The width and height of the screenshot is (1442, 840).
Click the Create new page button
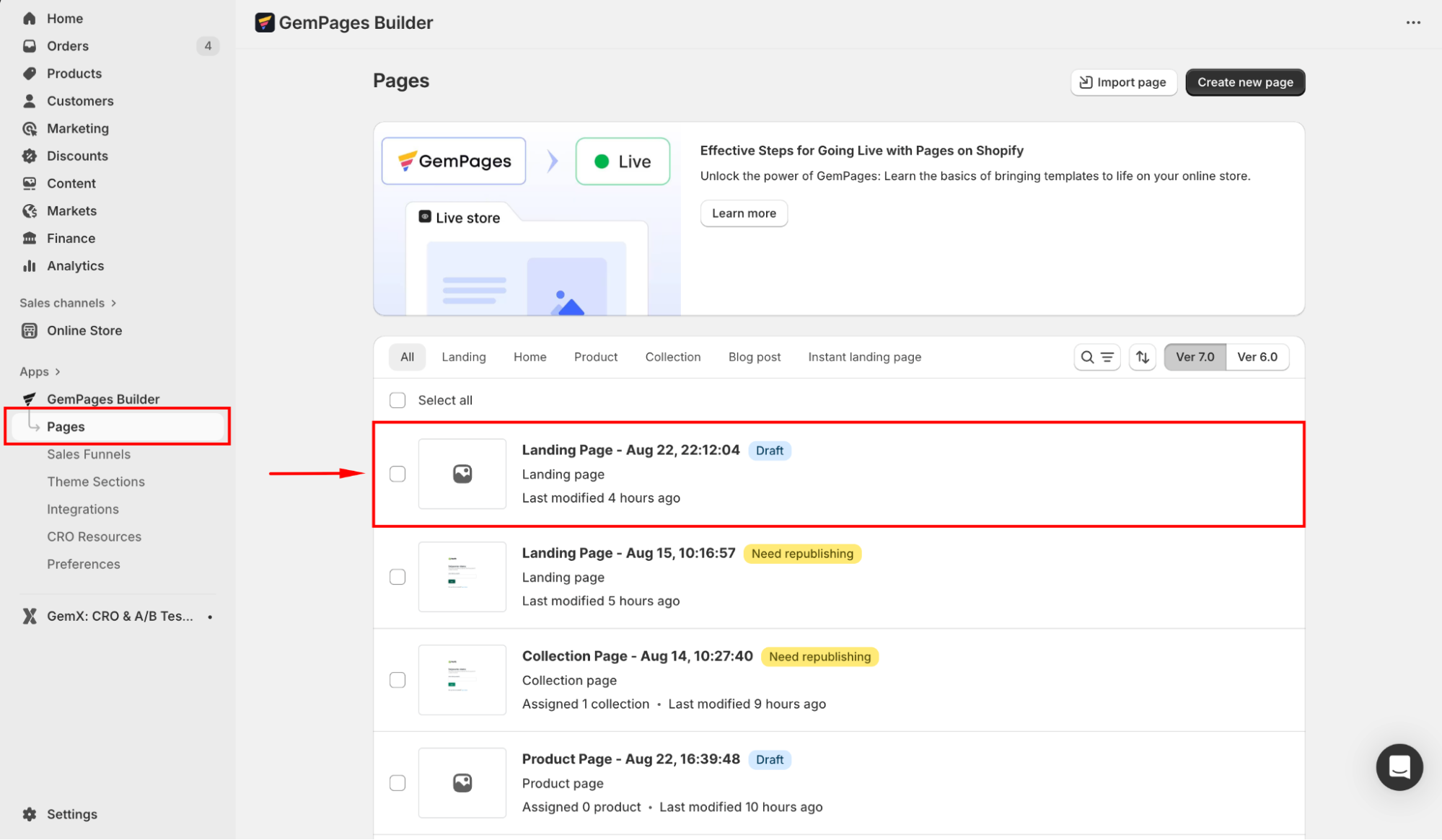tap(1244, 82)
